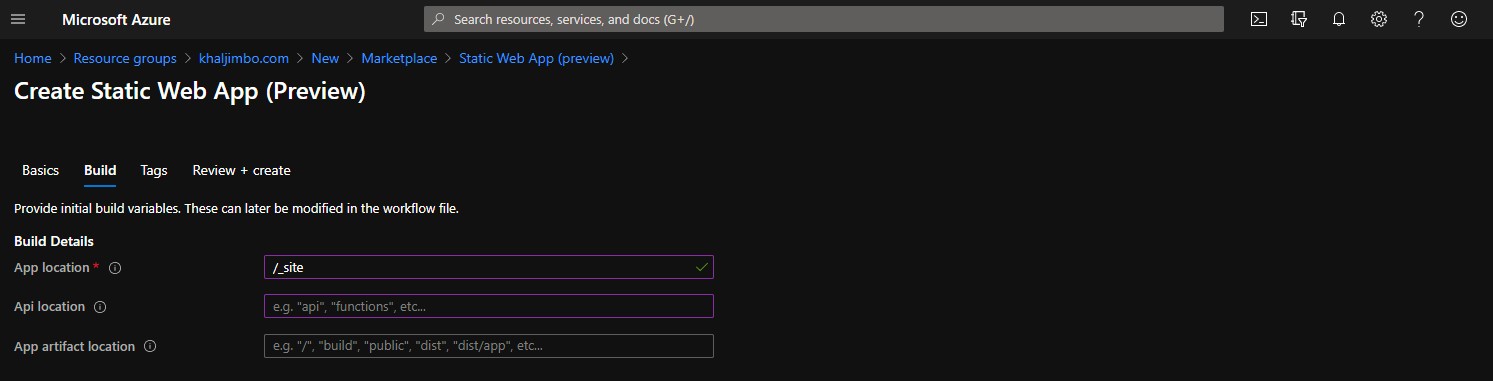Click the Api location label
Viewport: 1493px width, 381px height.
click(x=49, y=307)
